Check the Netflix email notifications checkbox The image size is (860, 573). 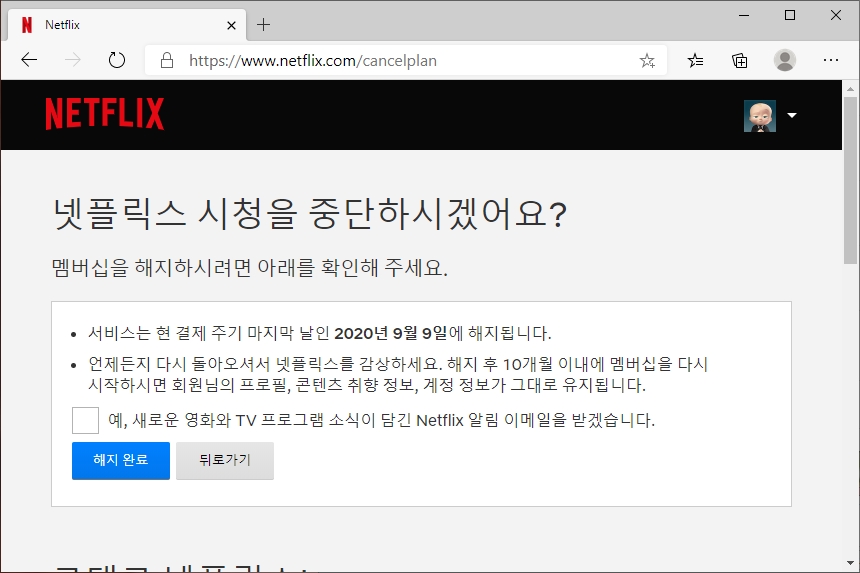tap(86, 421)
